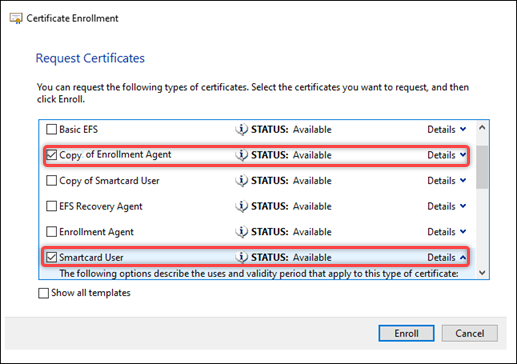The image size is (517, 364).
Task: Click the info icon in the plain Enrollment Agent row
Action: [242, 232]
